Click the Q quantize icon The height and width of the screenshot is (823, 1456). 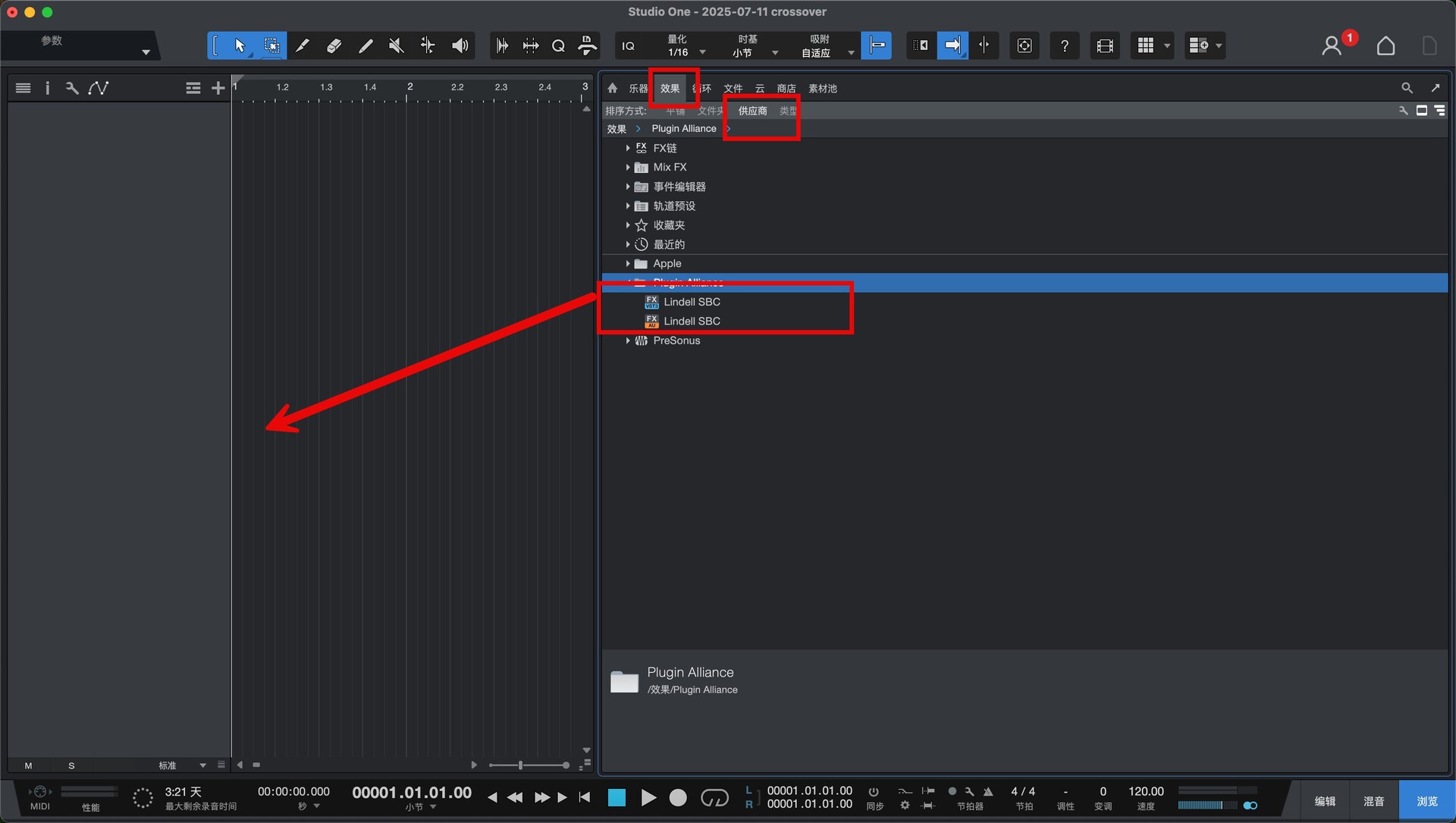coord(558,46)
